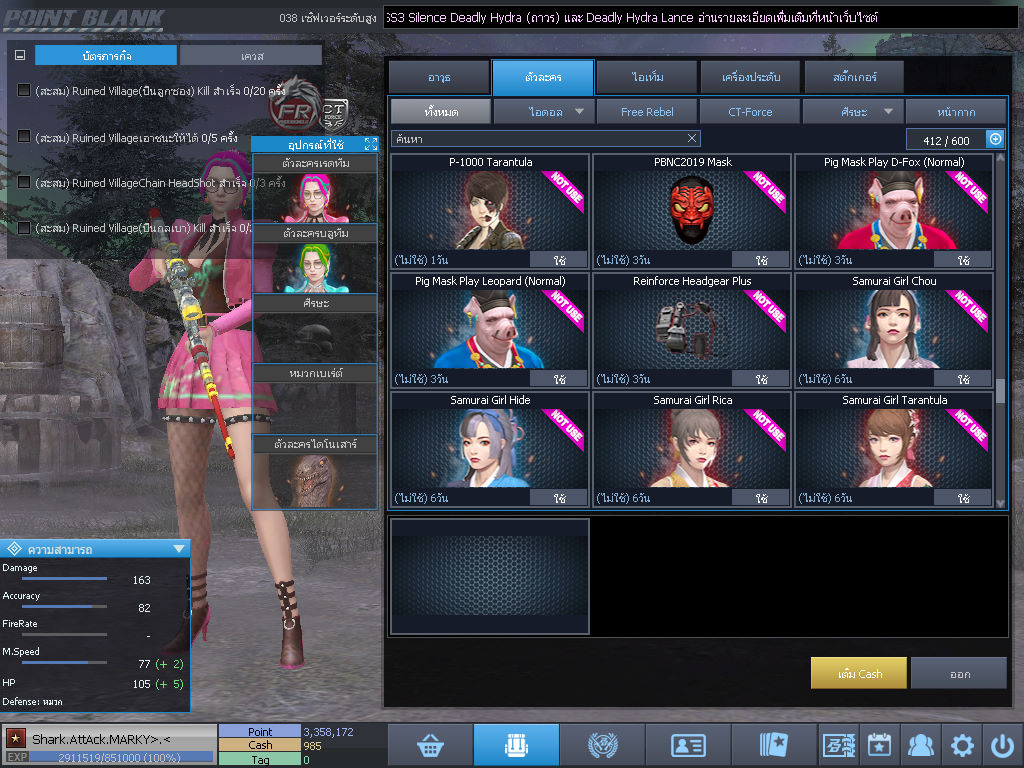Click the ตัวละครเรดทีม equipped character slot
Image resolution: width=1024 pixels, height=768 pixels.
[315, 197]
